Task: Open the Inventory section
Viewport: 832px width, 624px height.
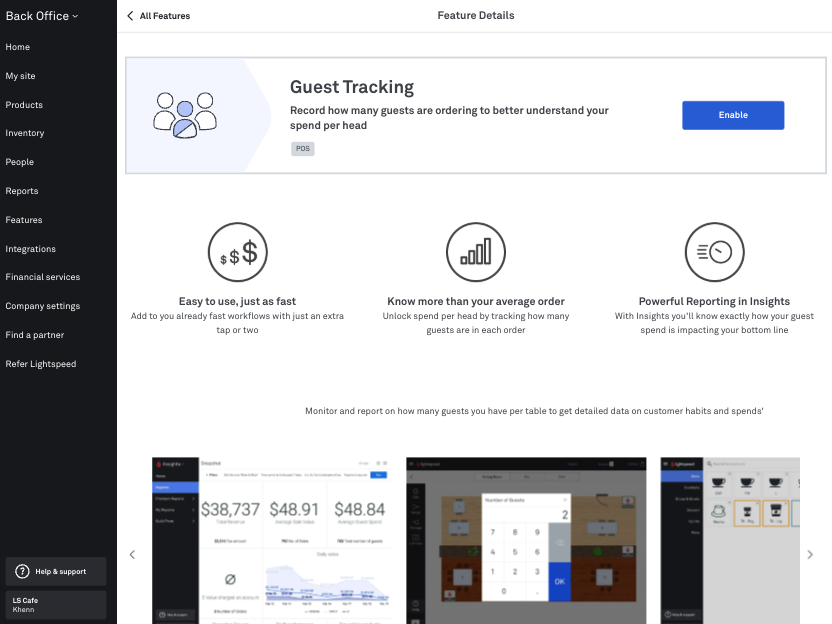Action: 24,133
